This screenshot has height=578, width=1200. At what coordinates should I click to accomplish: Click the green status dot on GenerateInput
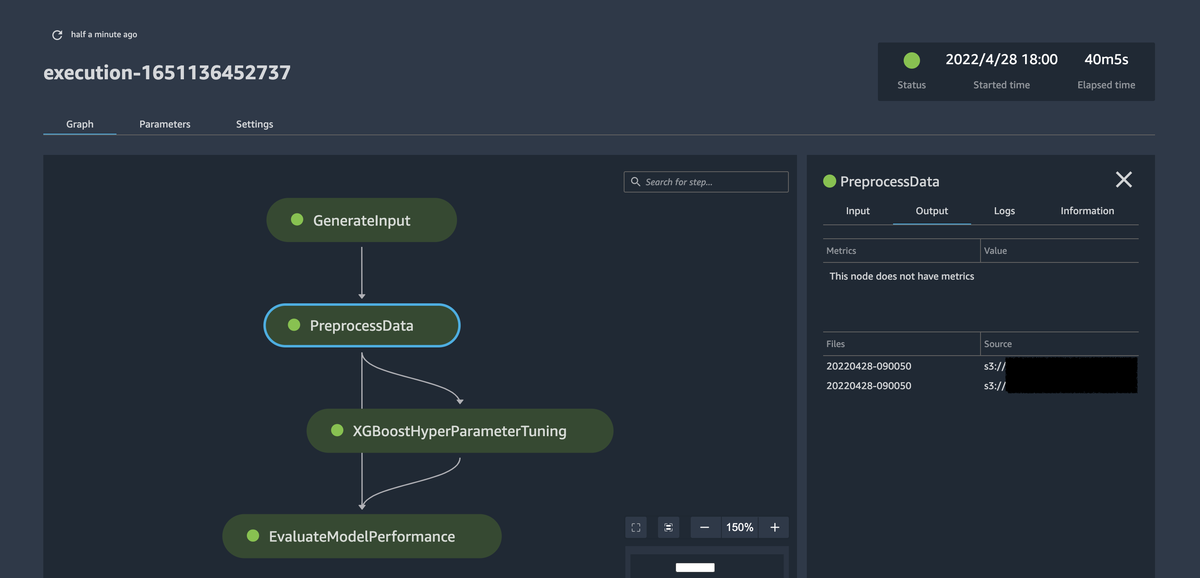click(297, 220)
